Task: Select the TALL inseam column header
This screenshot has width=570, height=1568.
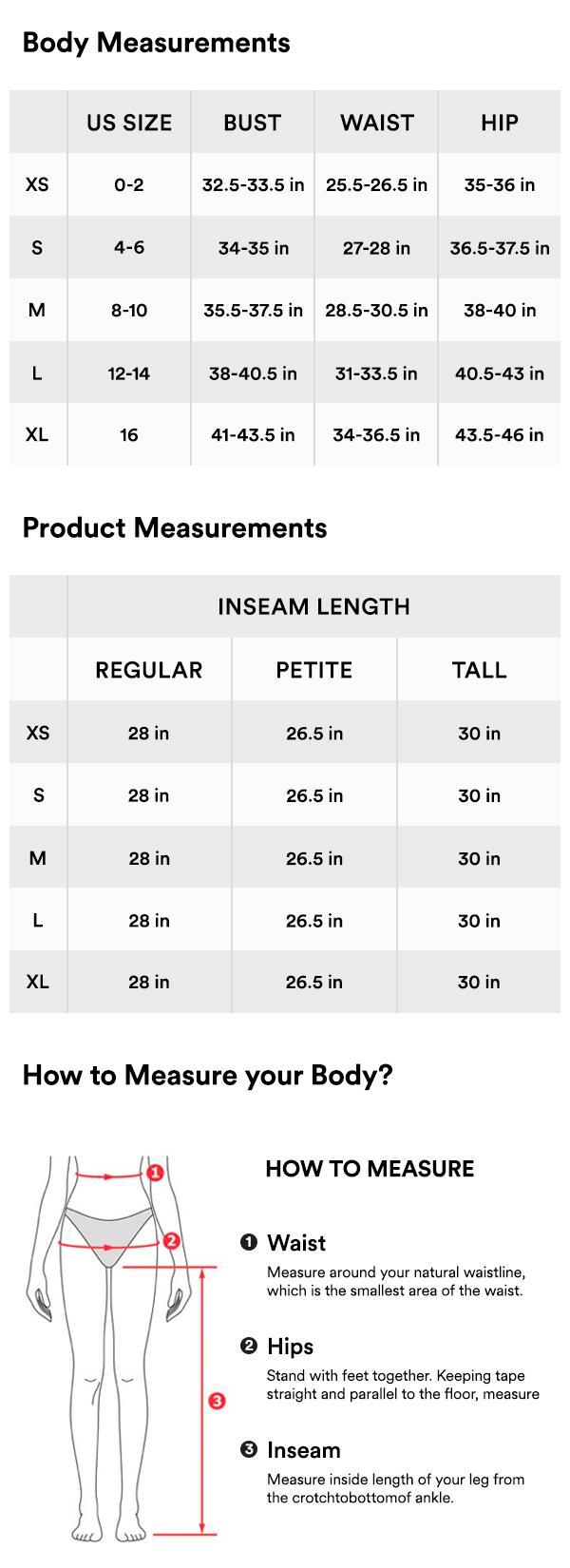Action: click(x=479, y=670)
